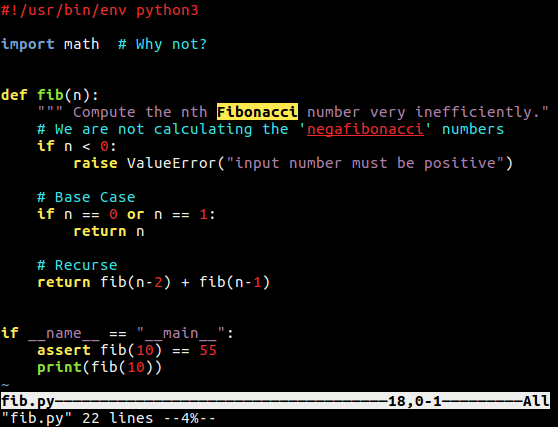Place cursor on the shebang line
The height and width of the screenshot is (427, 558).
coord(100,10)
